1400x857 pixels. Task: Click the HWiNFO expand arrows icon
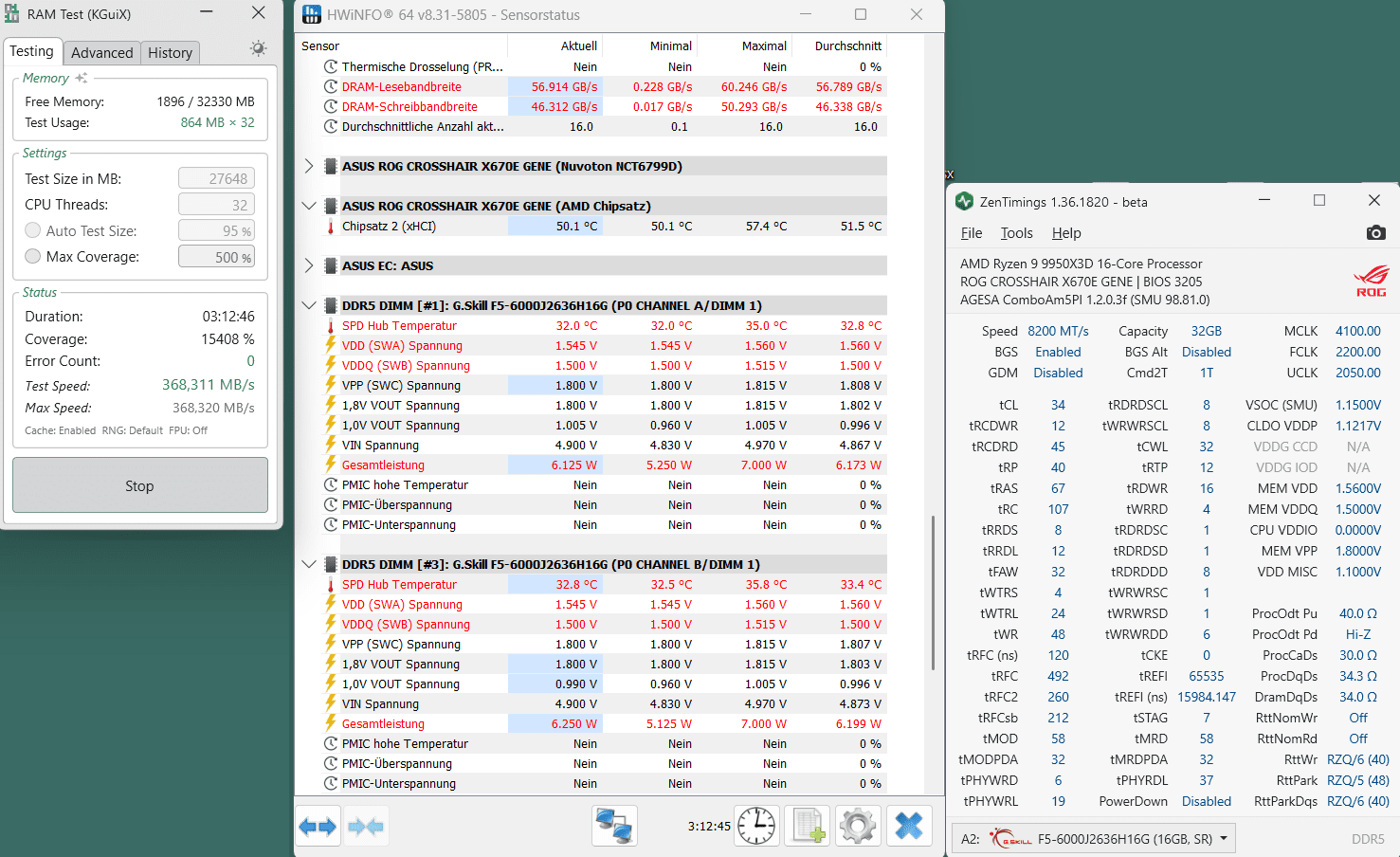pyautogui.click(x=318, y=827)
